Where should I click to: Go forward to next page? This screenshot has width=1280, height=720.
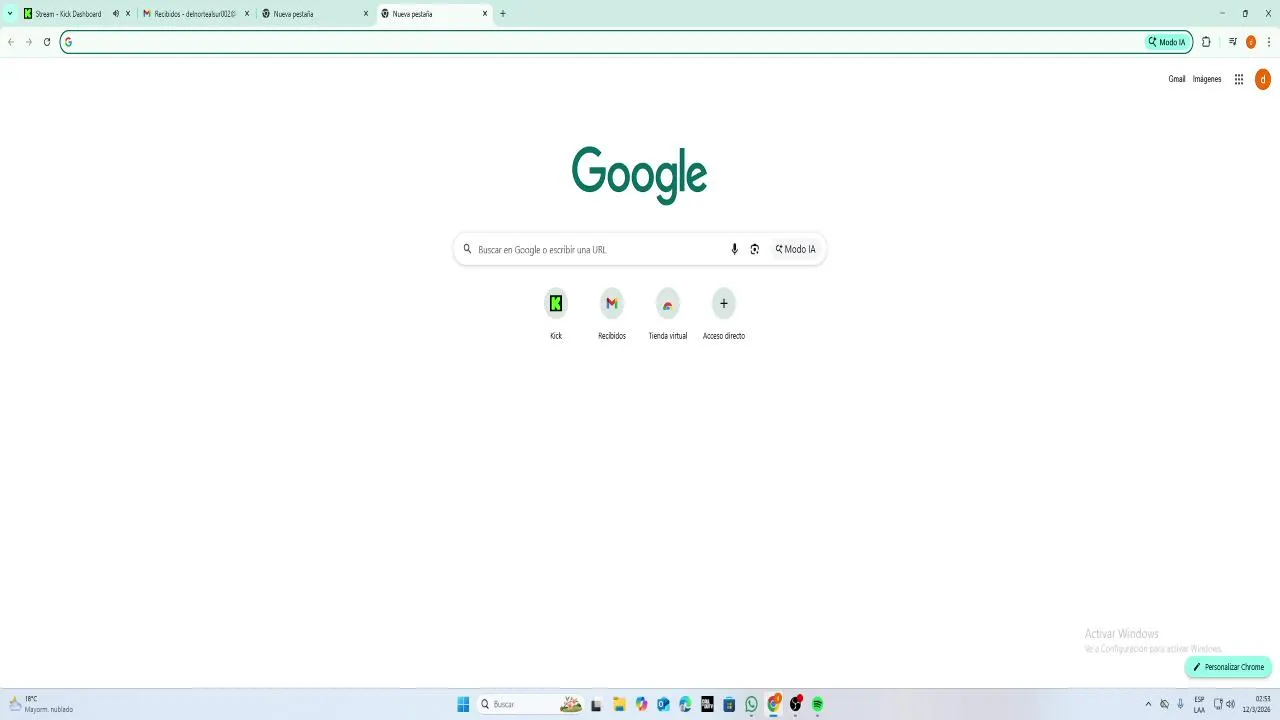tap(29, 42)
